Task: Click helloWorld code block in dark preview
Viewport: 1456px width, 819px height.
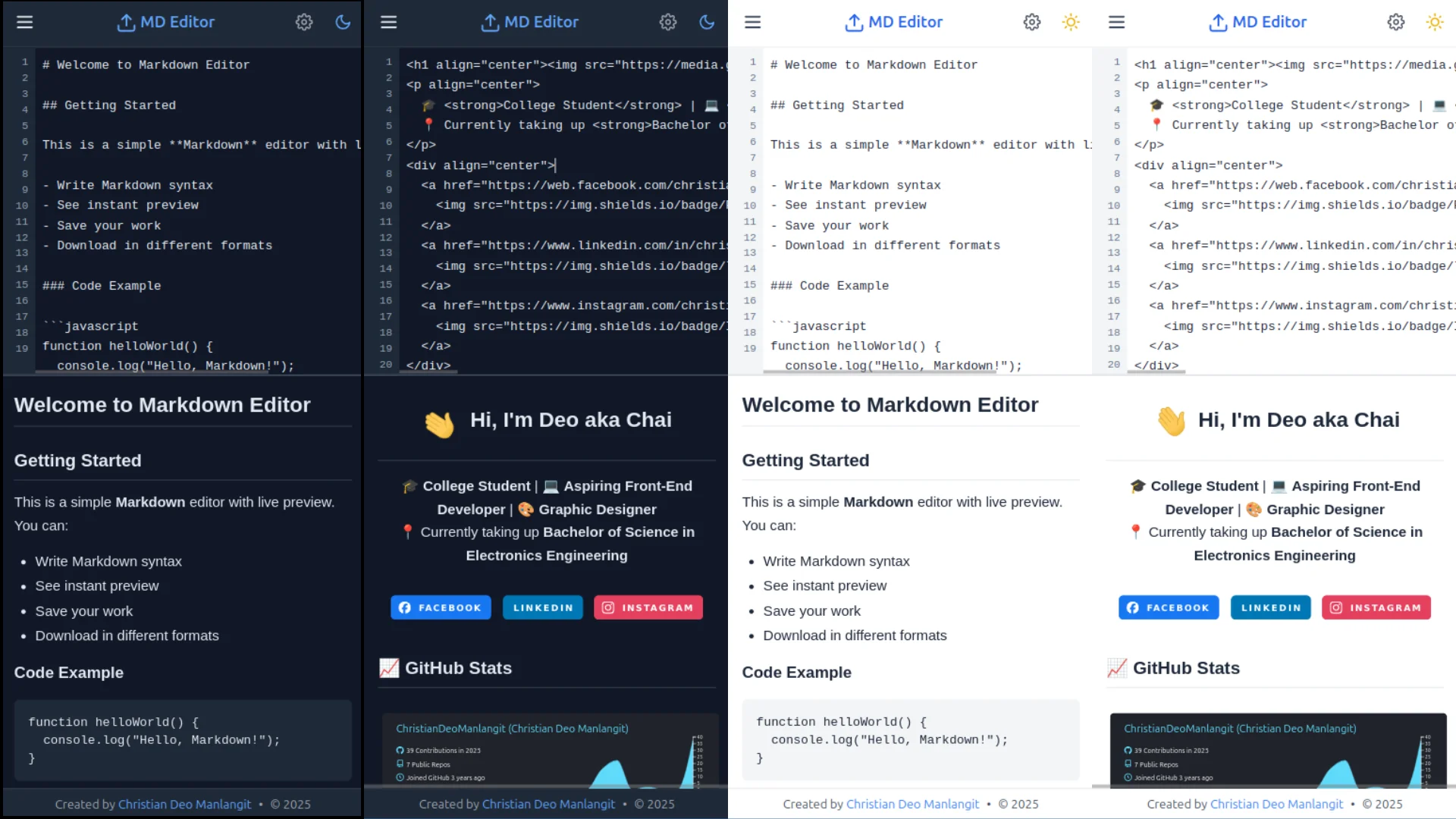Action: (x=183, y=740)
